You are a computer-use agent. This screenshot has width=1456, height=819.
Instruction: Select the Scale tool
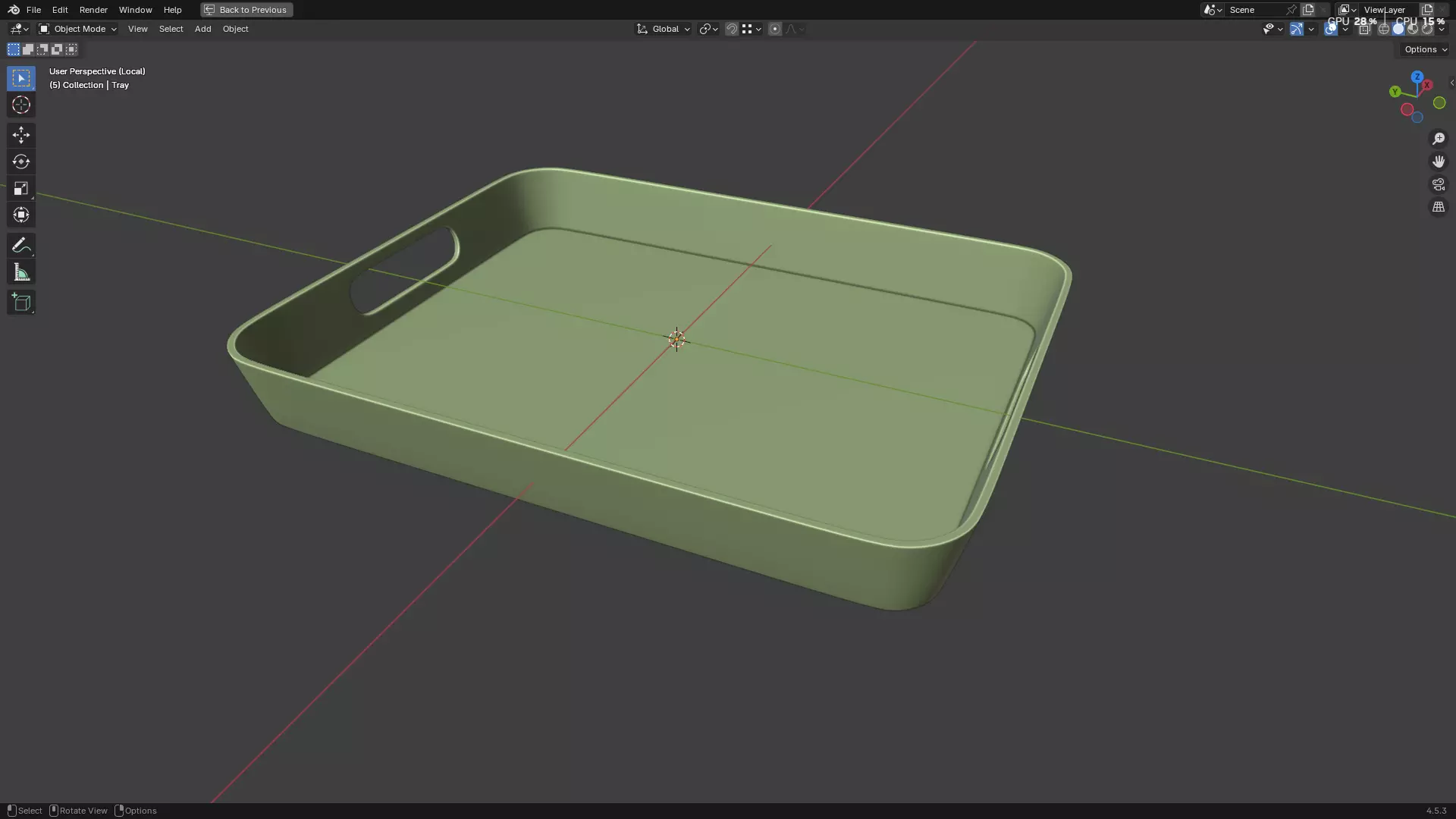point(20,188)
